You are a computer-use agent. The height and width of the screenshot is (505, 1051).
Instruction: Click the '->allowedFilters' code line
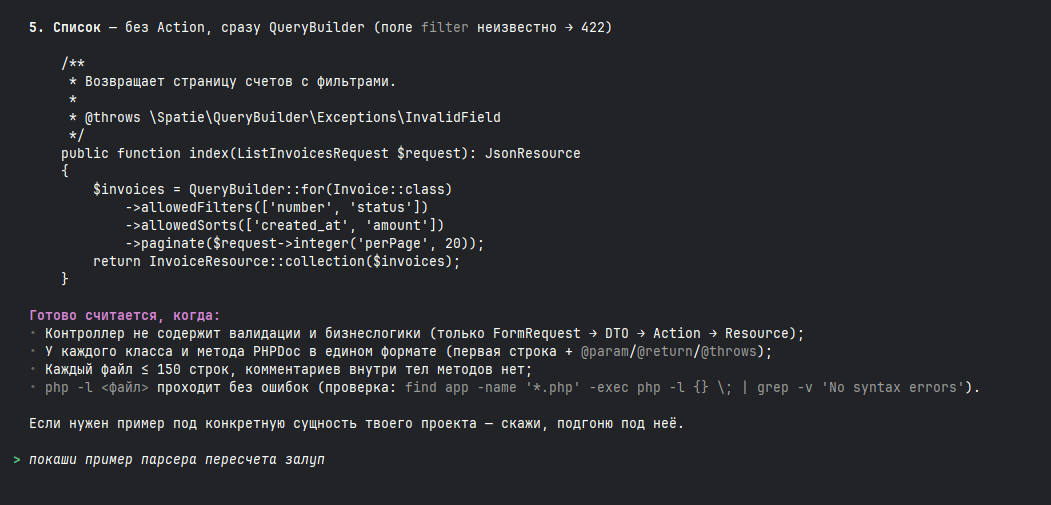(276, 207)
